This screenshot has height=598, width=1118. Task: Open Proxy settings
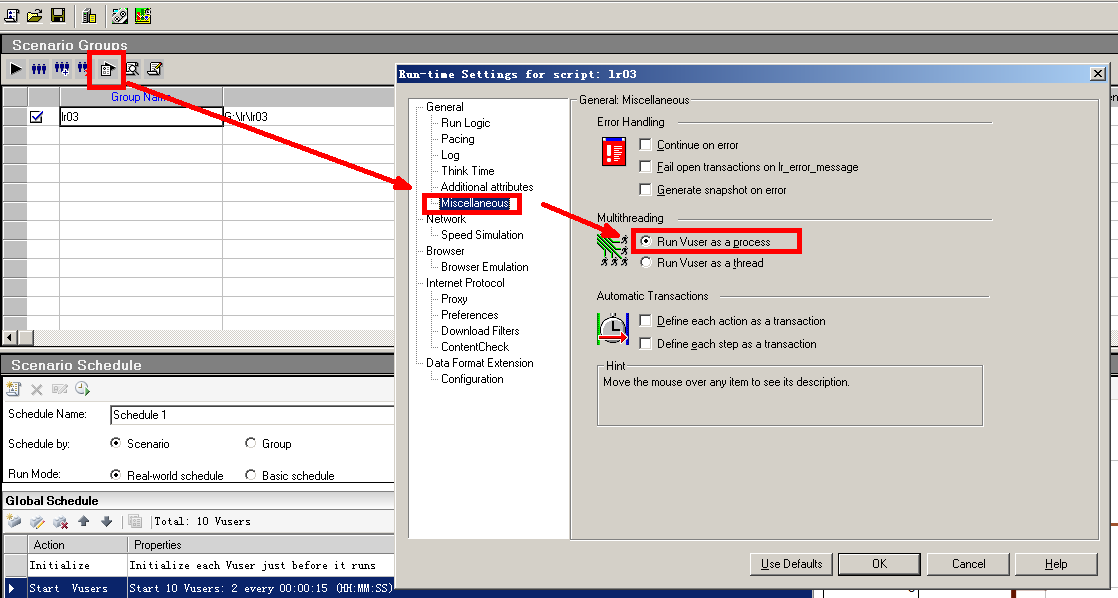tap(454, 299)
